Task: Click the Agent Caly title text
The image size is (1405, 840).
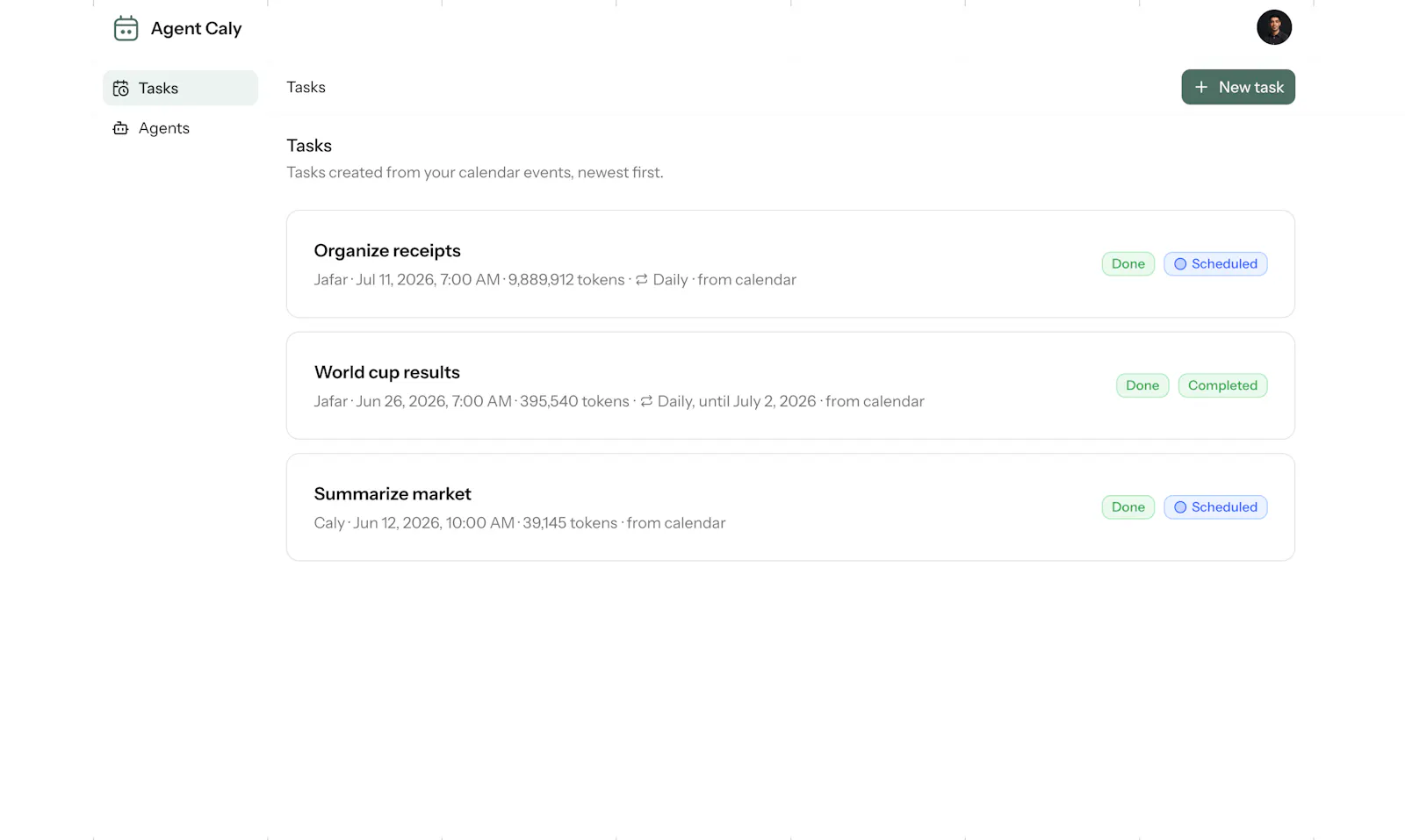Action: click(x=196, y=28)
